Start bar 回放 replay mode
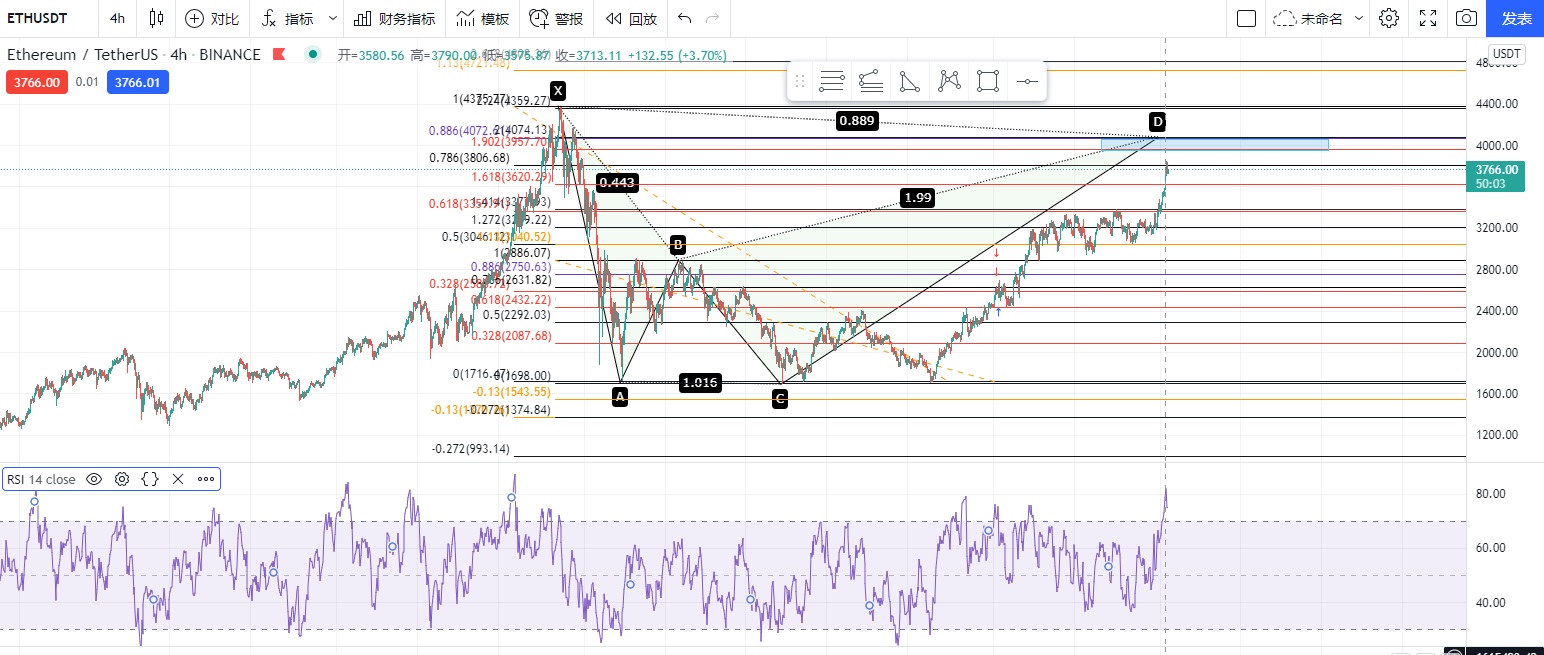1544x655 pixels. pyautogui.click(x=631, y=18)
